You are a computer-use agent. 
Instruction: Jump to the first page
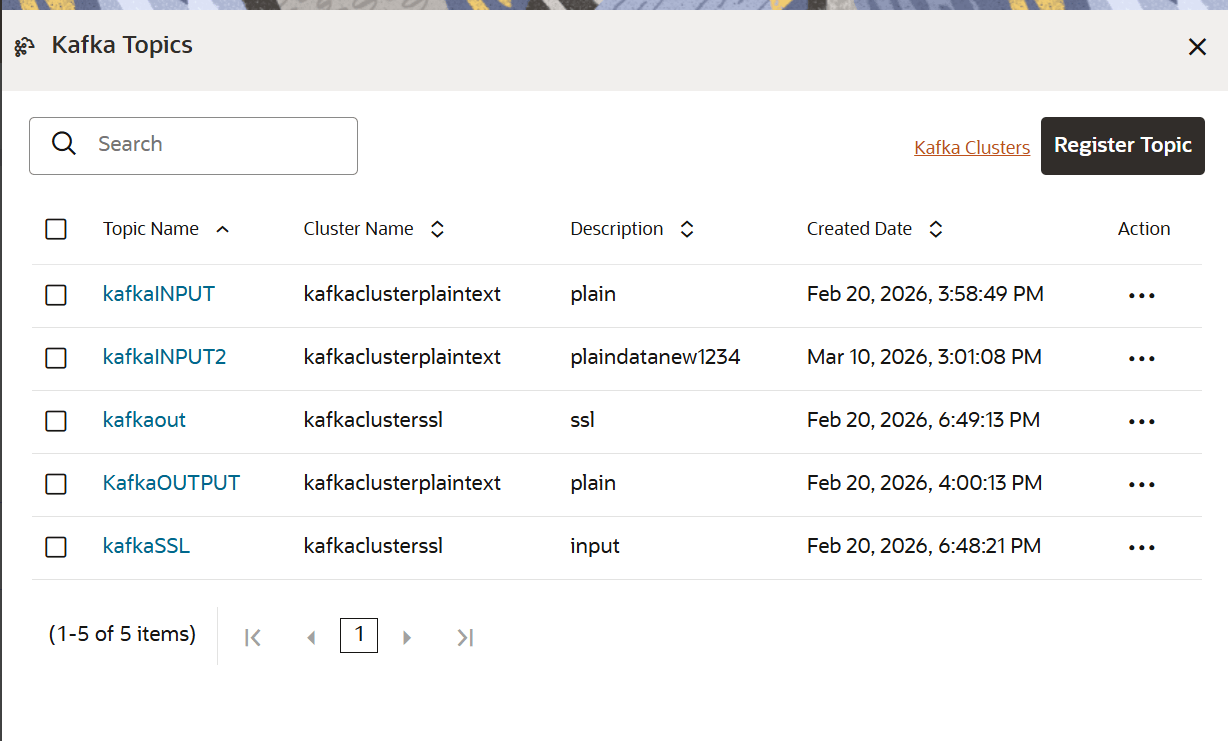(253, 636)
